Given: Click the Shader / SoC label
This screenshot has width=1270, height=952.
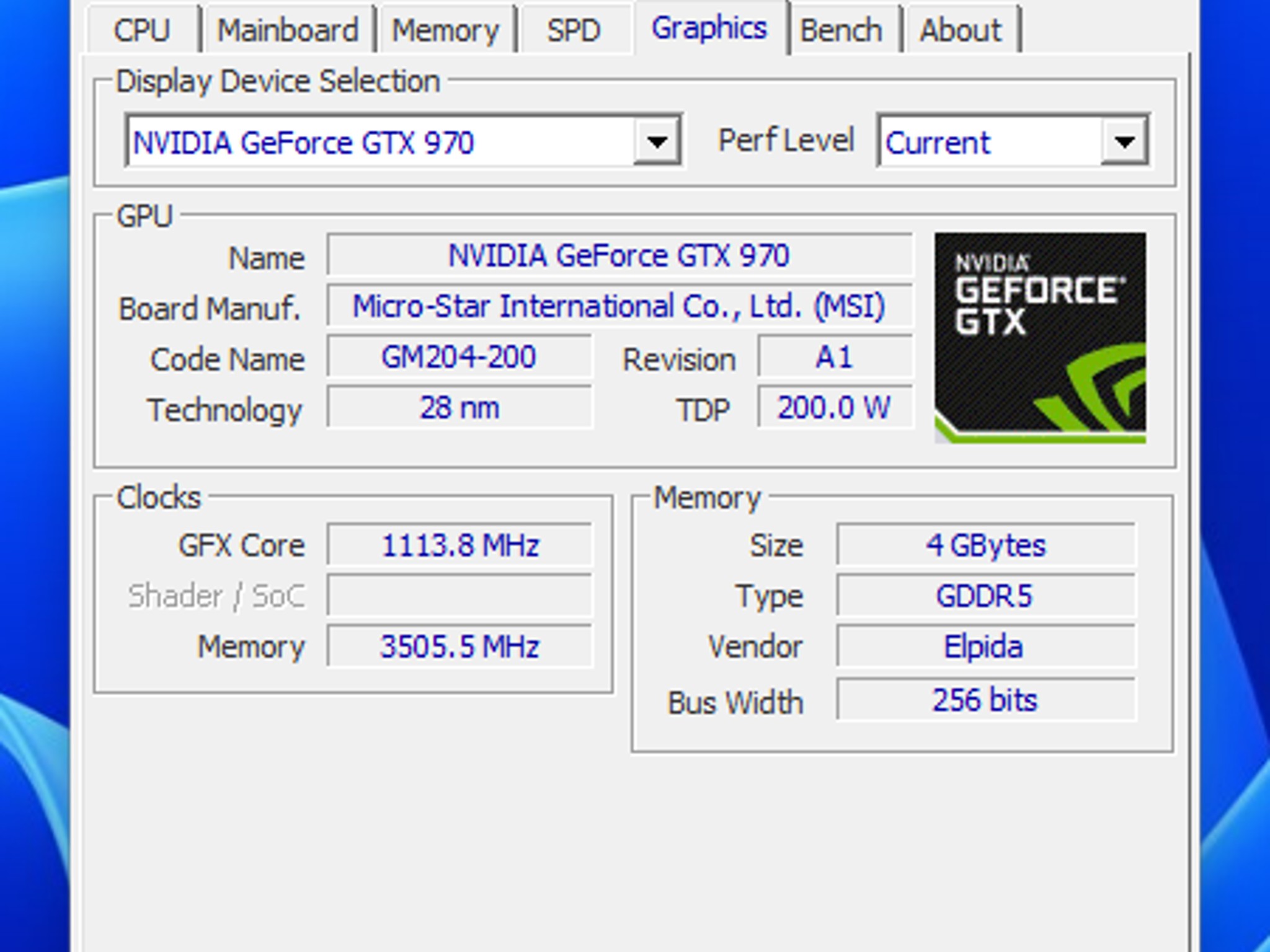Looking at the screenshot, I should click(216, 596).
